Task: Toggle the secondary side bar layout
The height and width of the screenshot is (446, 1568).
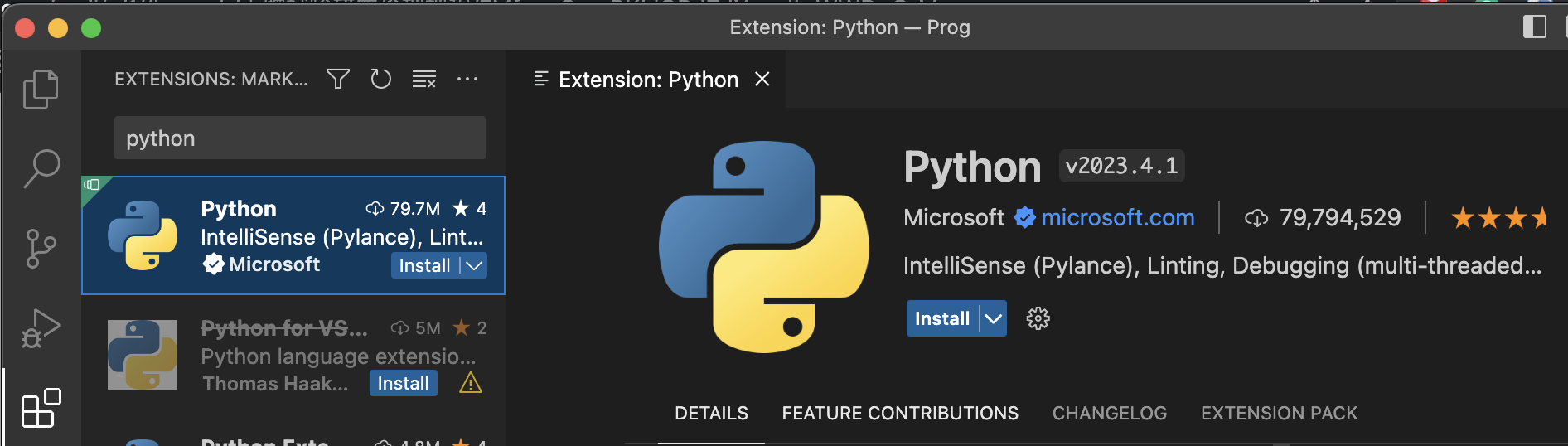Action: (x=1534, y=27)
